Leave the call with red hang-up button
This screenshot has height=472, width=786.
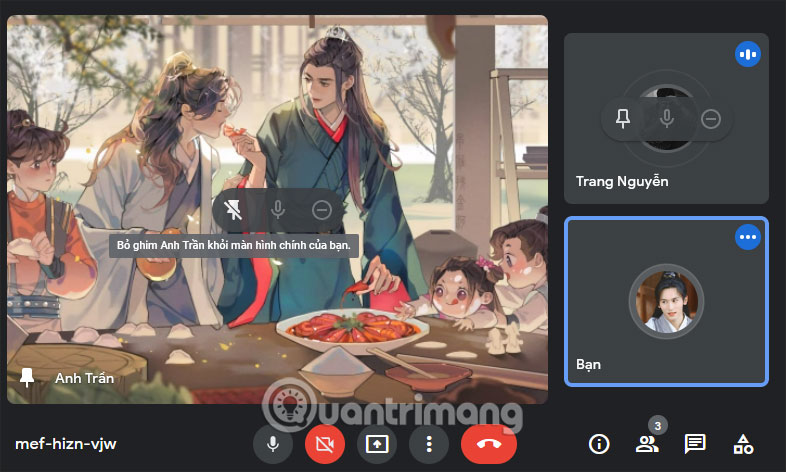coord(489,444)
